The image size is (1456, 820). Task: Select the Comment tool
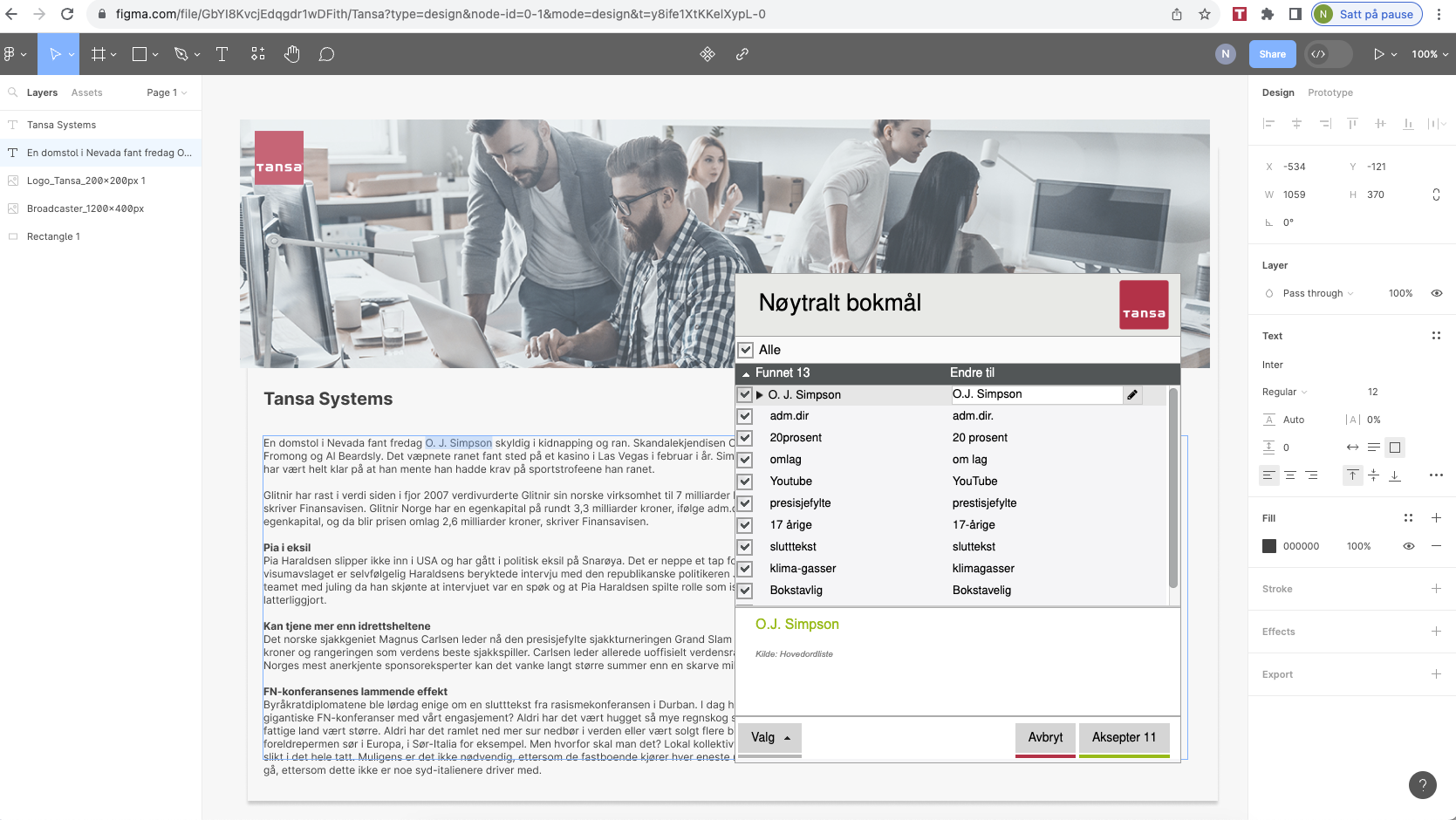pyautogui.click(x=326, y=54)
